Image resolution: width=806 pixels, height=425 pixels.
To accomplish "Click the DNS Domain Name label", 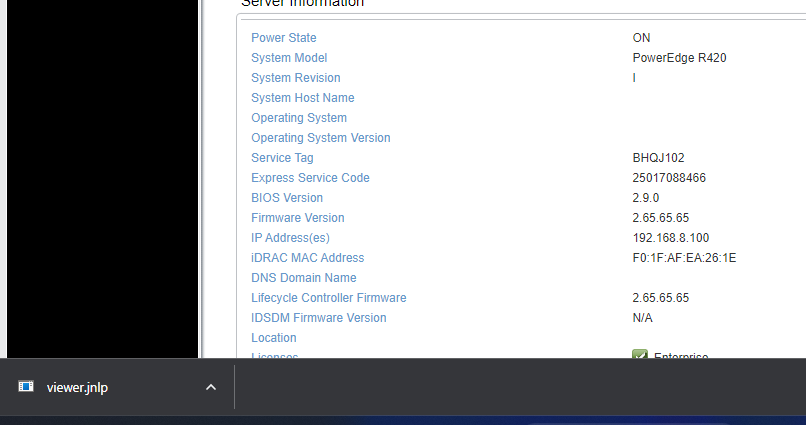I will pos(304,278).
